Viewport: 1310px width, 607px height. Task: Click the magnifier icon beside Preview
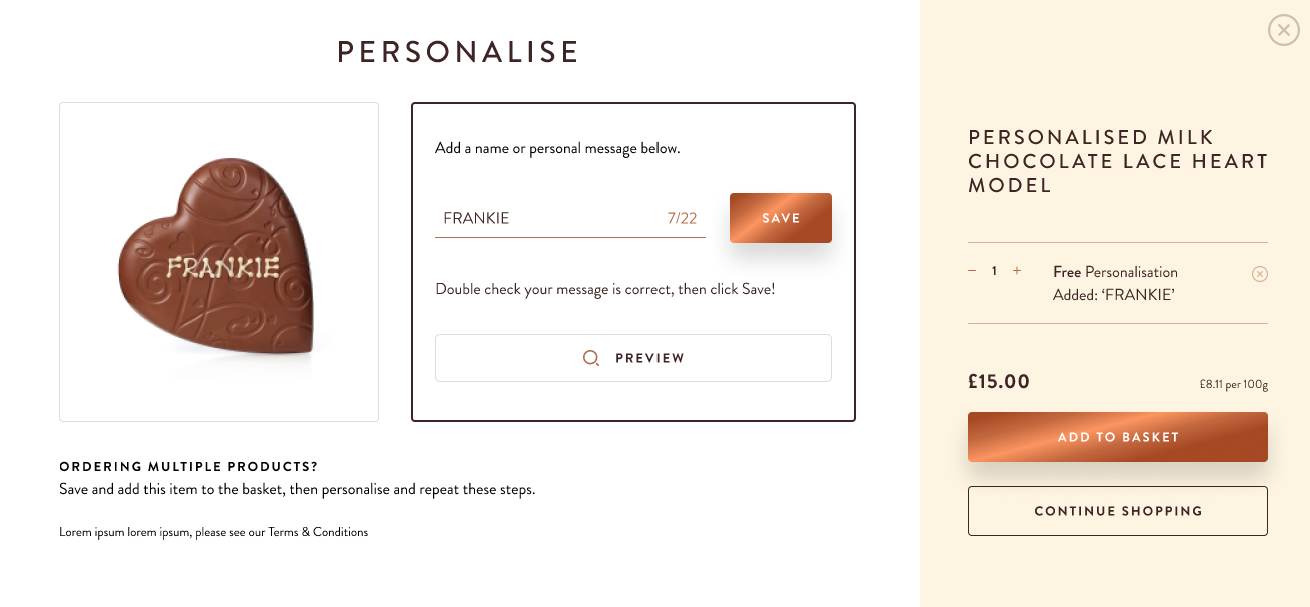591,358
